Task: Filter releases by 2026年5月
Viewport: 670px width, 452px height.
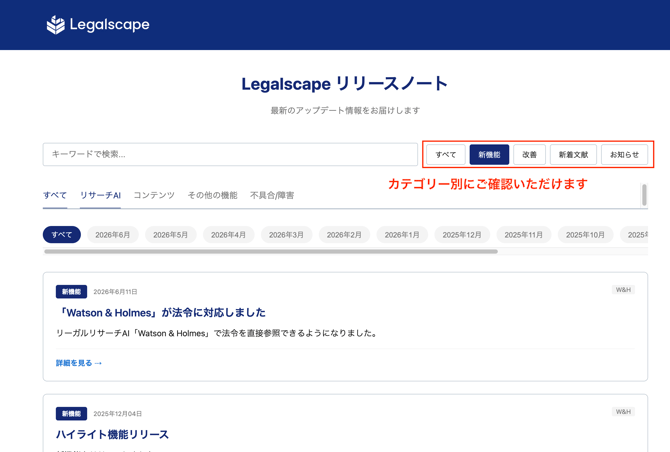Action: (170, 235)
